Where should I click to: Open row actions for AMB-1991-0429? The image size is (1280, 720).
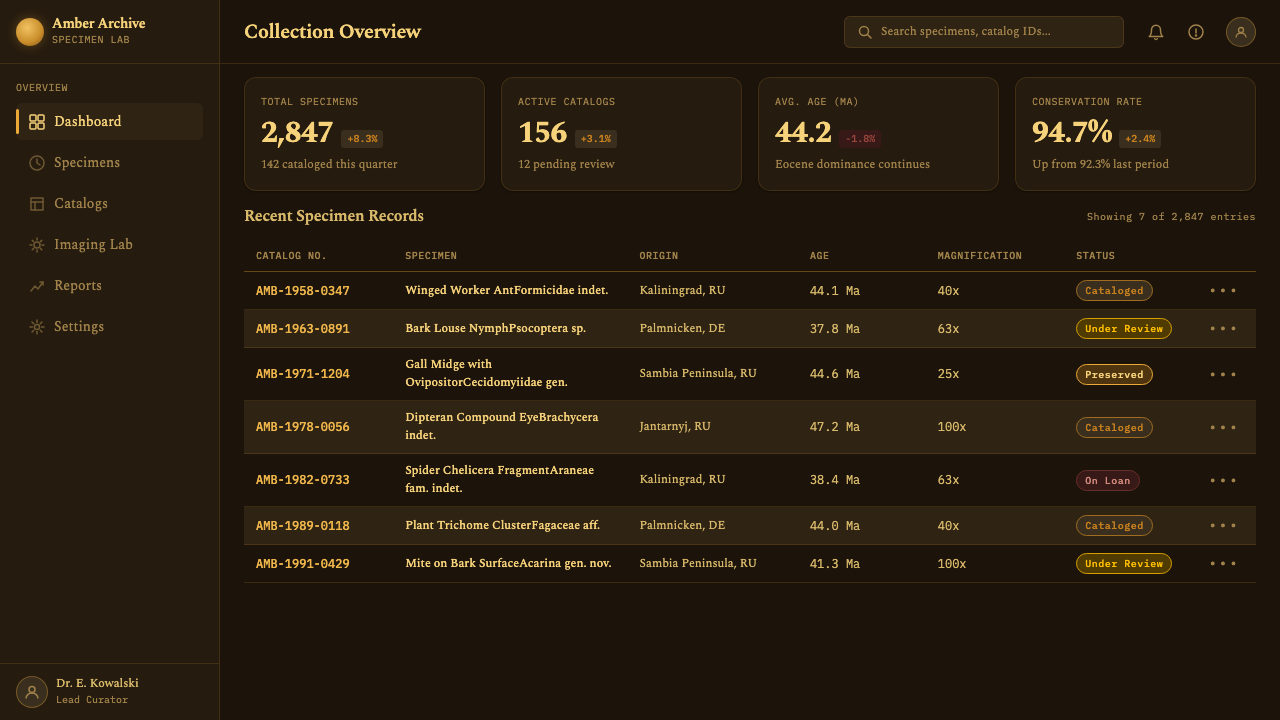pyautogui.click(x=1223, y=564)
